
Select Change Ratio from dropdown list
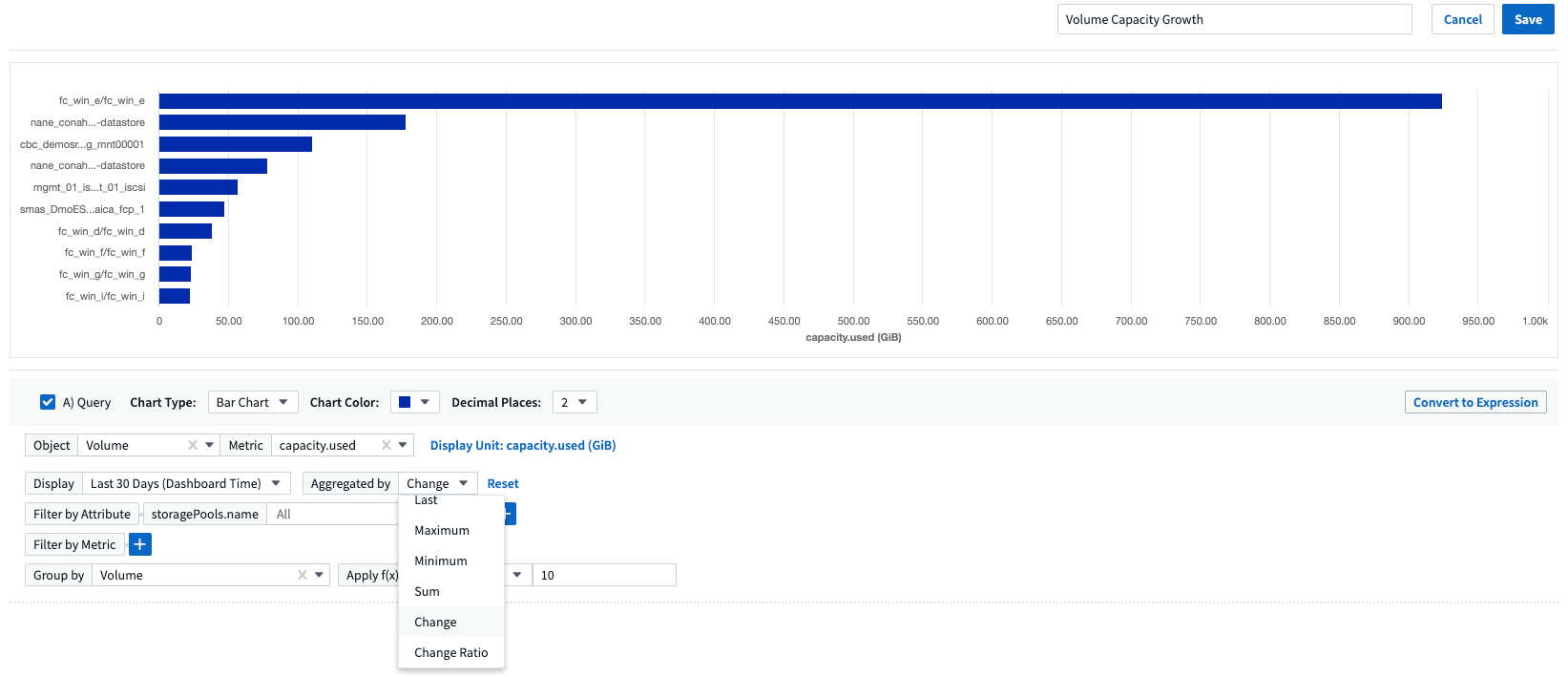click(450, 652)
